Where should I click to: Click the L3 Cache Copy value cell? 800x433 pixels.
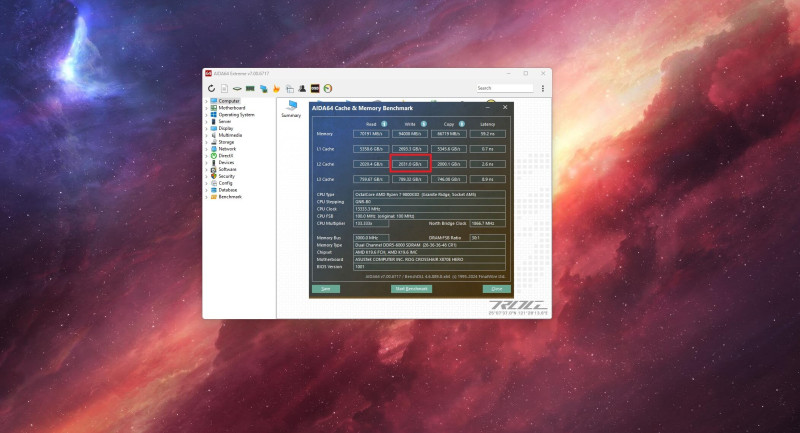click(x=448, y=179)
